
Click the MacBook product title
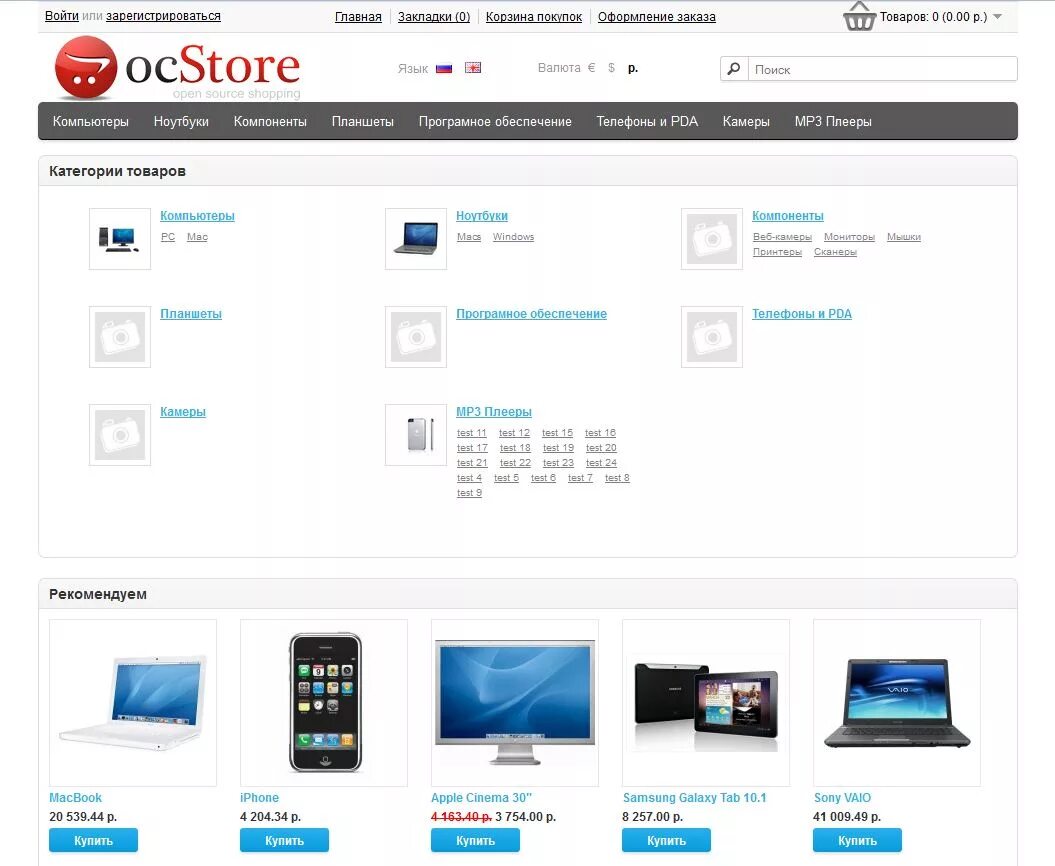tap(75, 797)
